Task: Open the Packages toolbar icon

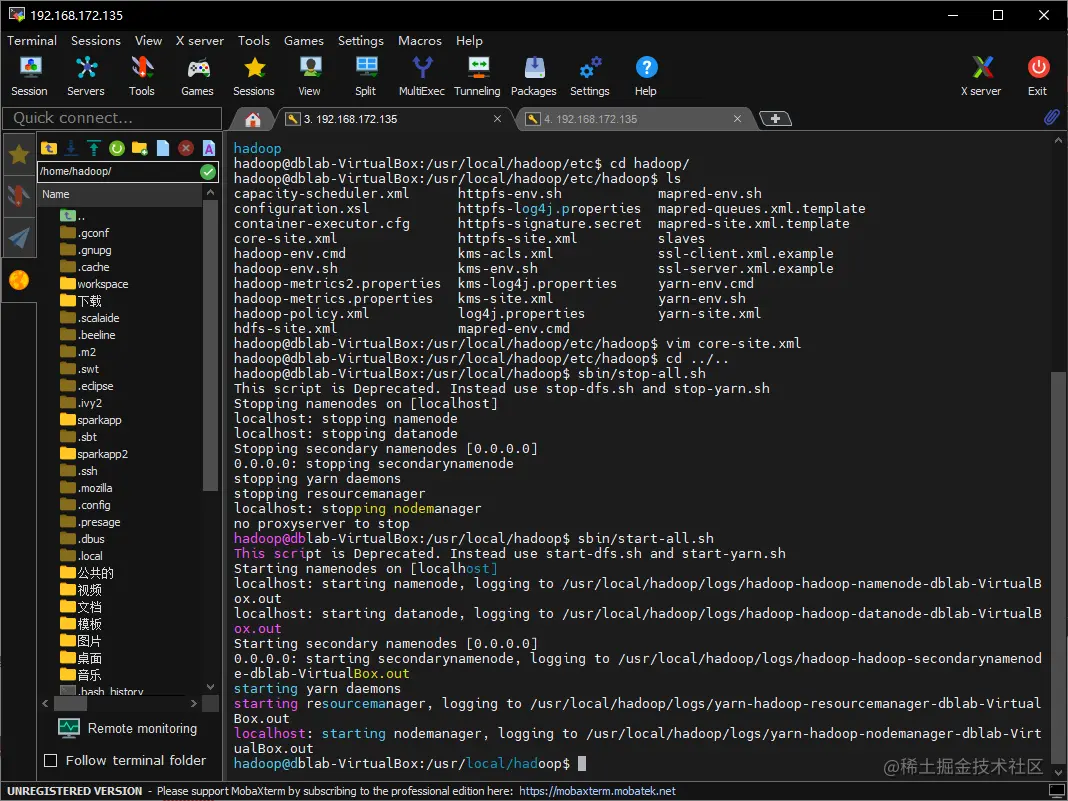Action: (x=533, y=76)
